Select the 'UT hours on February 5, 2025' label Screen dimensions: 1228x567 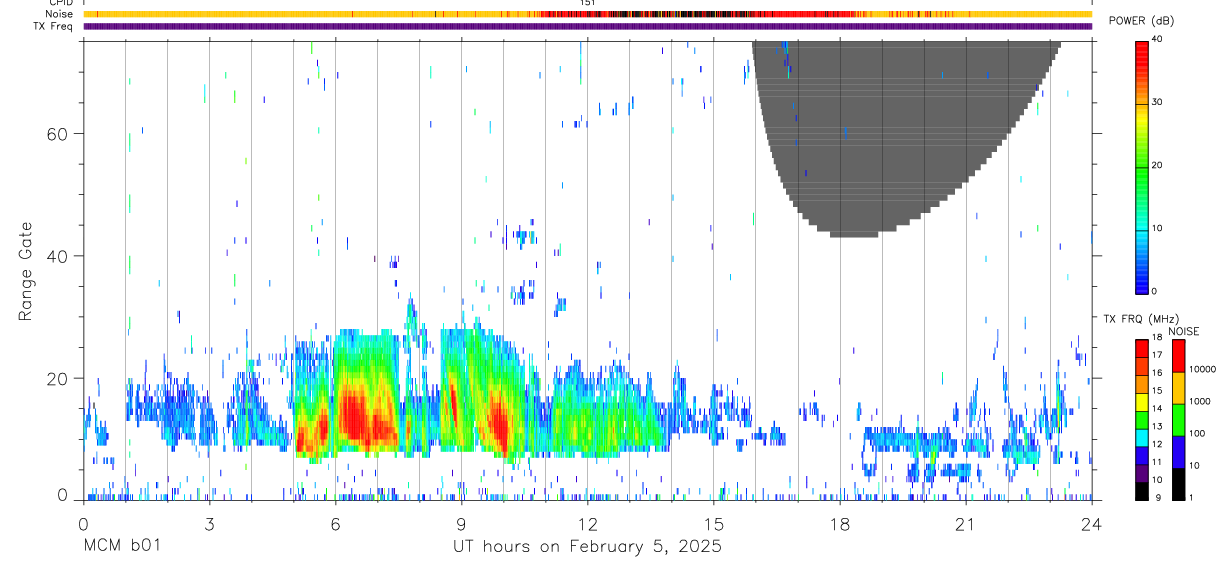pos(588,546)
